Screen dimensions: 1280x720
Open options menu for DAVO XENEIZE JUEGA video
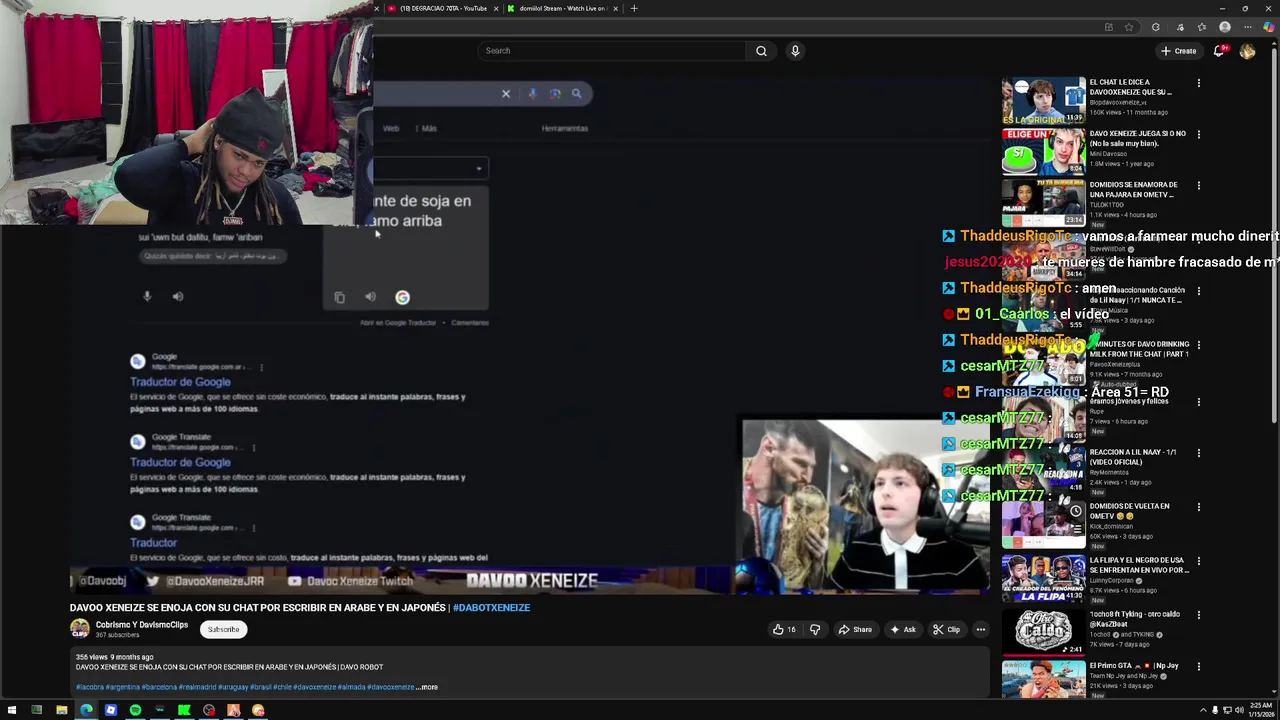[x=1199, y=134]
